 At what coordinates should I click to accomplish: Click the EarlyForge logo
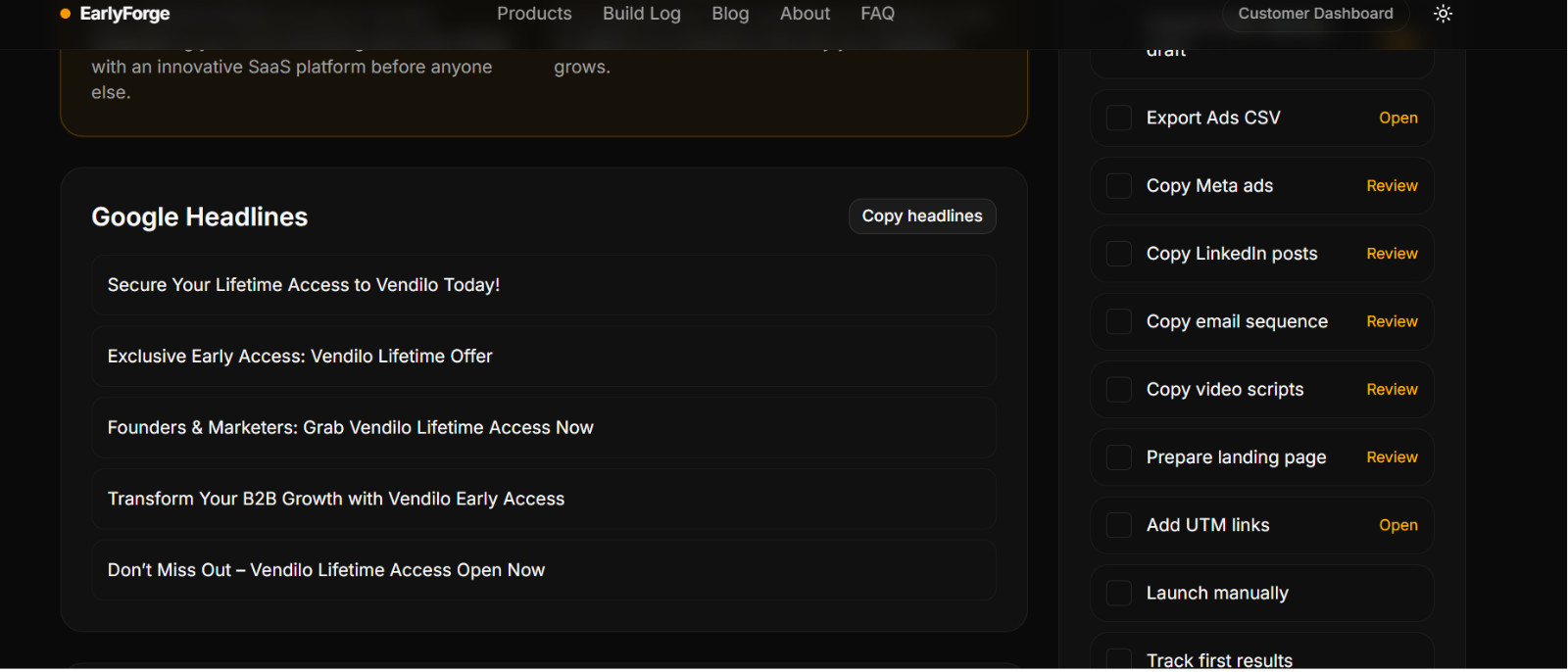115,14
